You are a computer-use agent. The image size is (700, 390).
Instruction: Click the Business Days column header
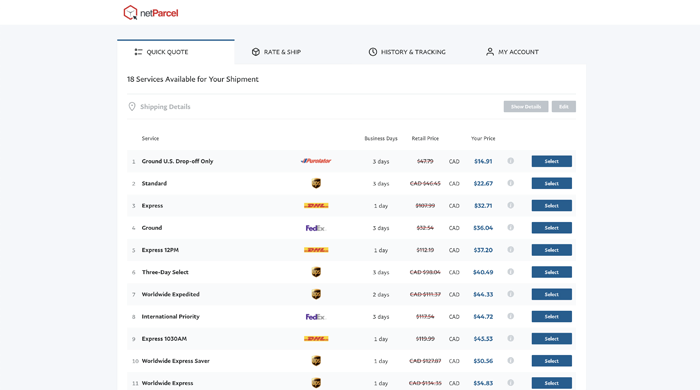coord(381,138)
